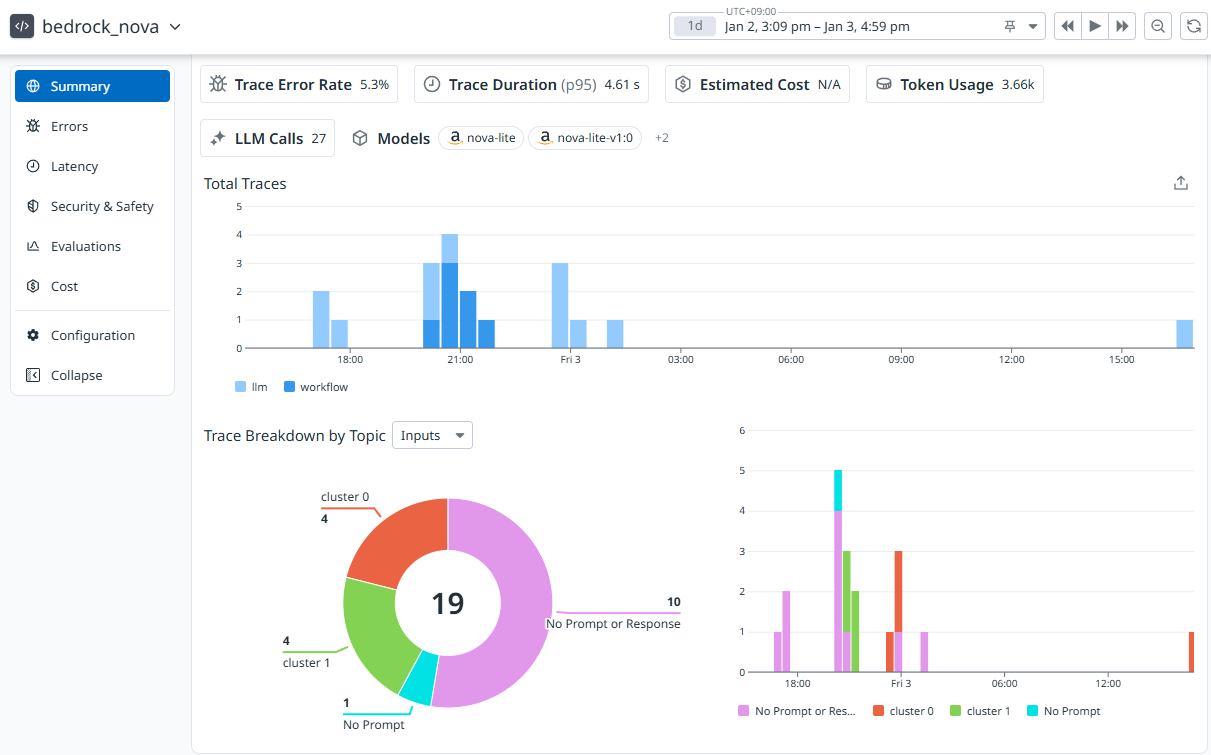Export the Total Traces chart
This screenshot has width=1211, height=755.
(x=1181, y=183)
